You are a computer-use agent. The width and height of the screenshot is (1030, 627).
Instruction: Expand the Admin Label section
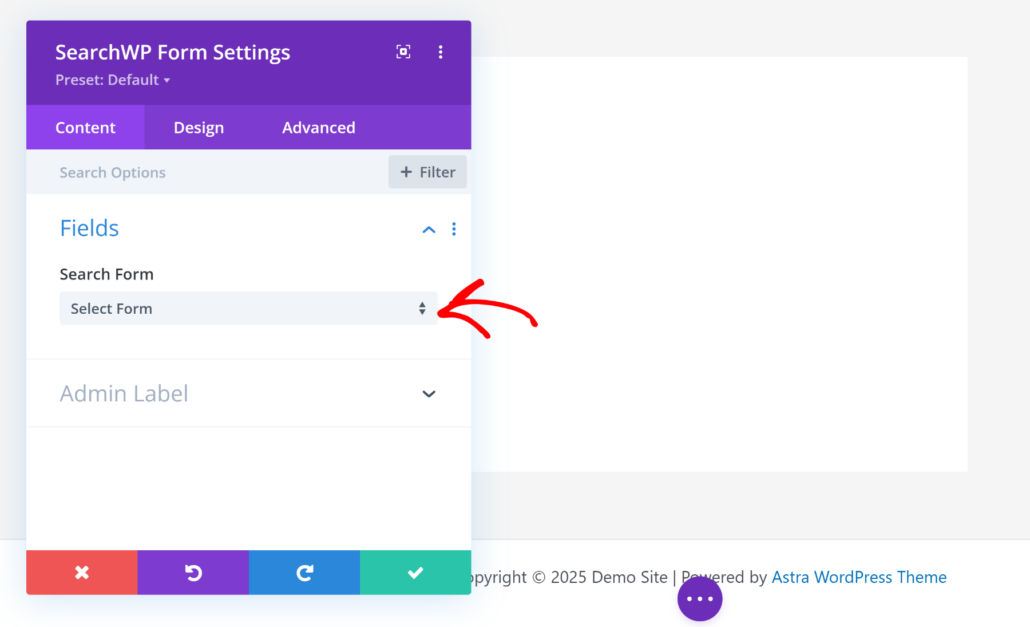(x=429, y=394)
